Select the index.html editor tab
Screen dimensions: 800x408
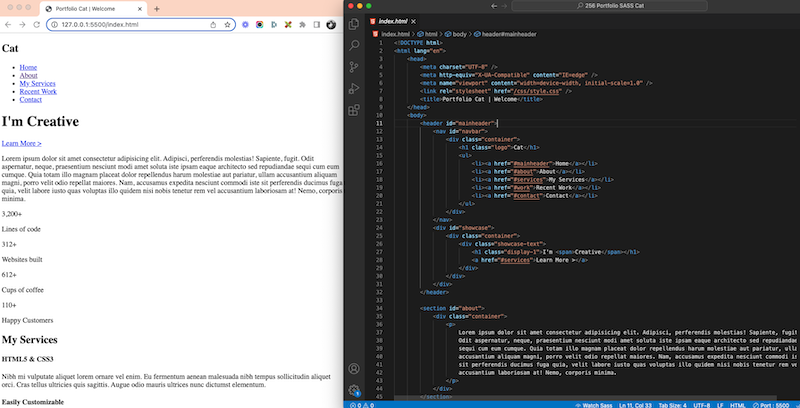[392, 21]
